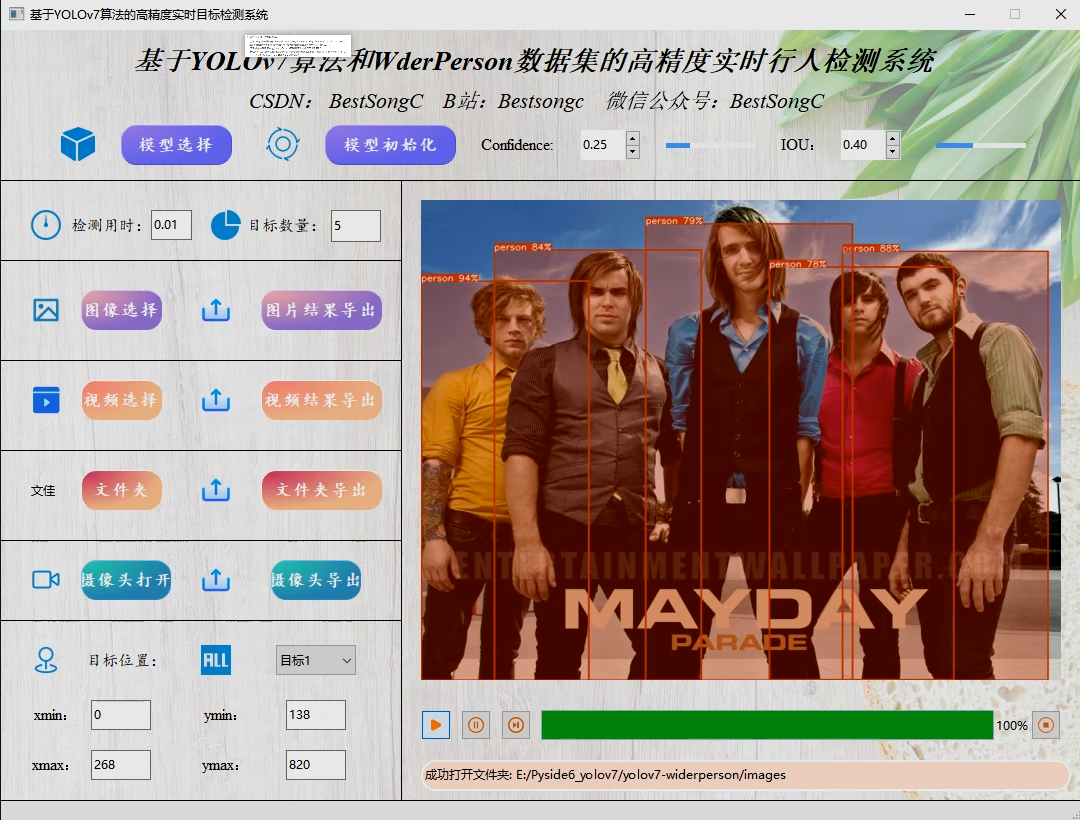
Task: Click the green detection progress bar
Action: pyautogui.click(x=767, y=725)
